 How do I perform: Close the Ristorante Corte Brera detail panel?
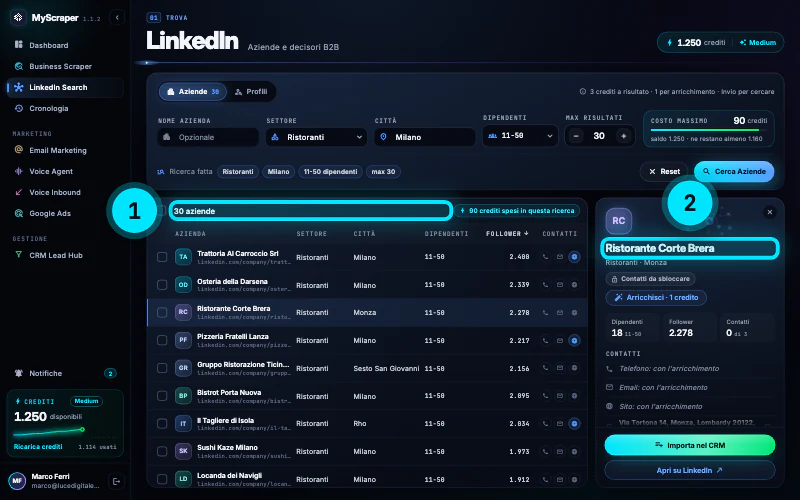tap(769, 212)
